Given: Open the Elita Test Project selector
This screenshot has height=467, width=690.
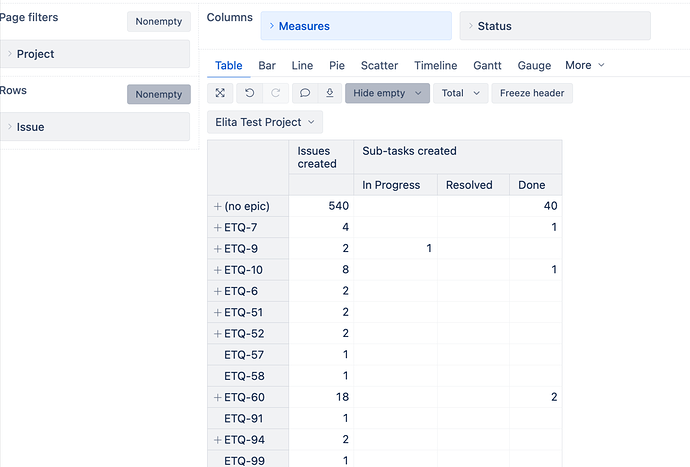Looking at the screenshot, I should tap(265, 122).
